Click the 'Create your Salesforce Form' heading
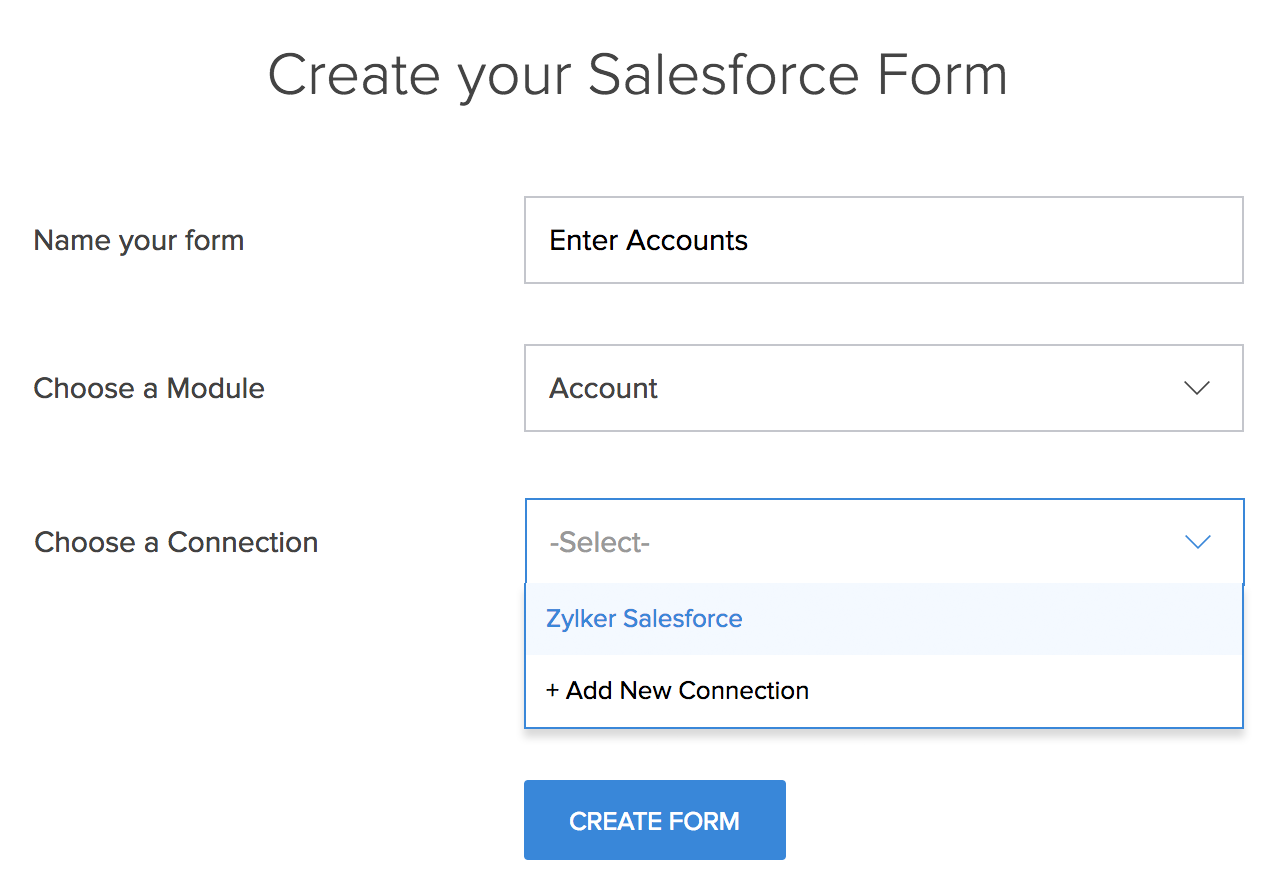Image resolution: width=1286 pixels, height=891 pixels. coord(638,76)
